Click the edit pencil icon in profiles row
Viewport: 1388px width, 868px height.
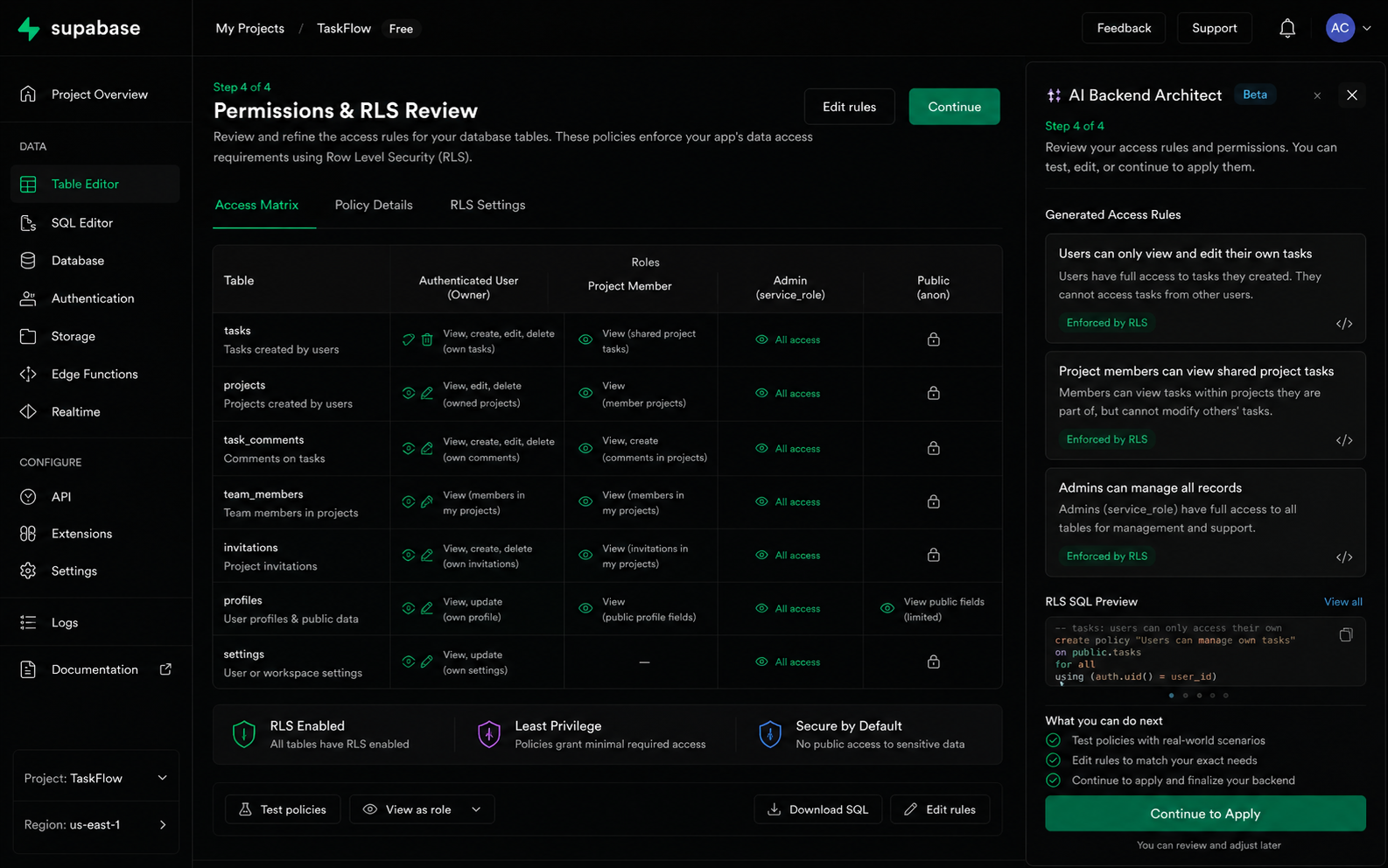(427, 608)
